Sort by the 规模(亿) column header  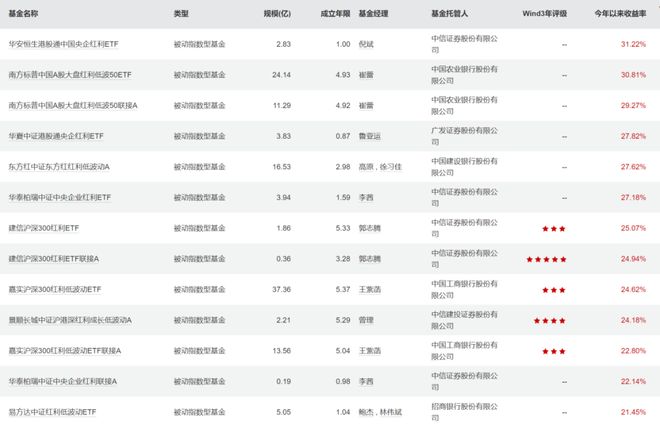[x=277, y=15]
